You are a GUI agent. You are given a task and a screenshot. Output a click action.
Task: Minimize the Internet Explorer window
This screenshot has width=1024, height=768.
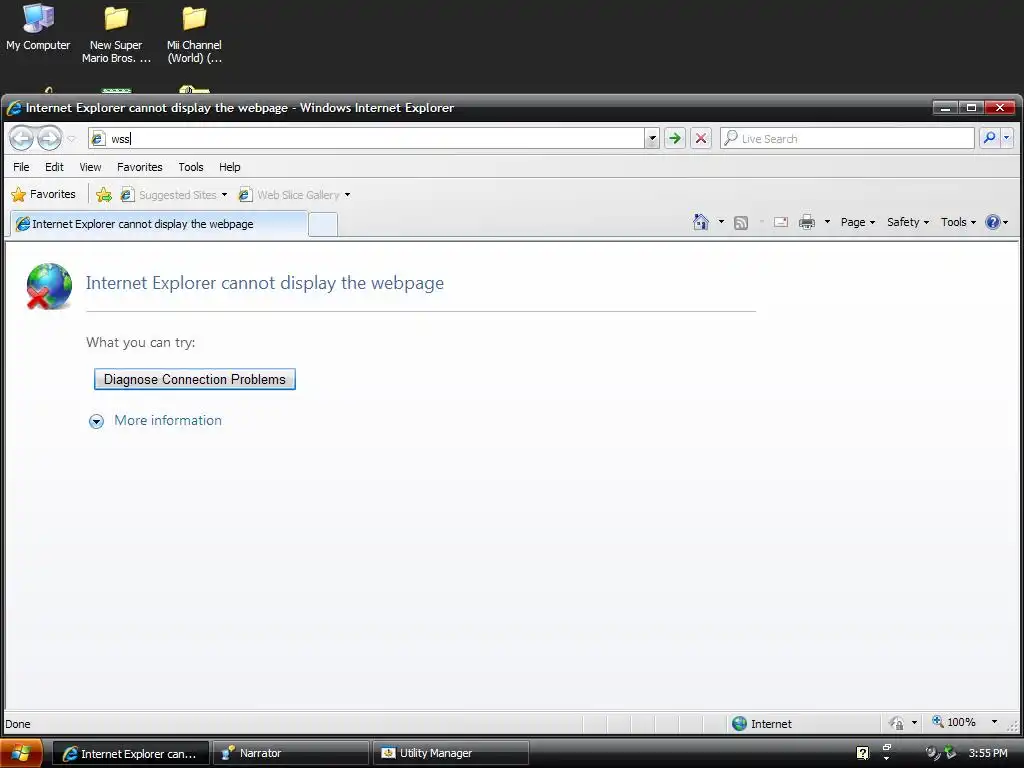[x=945, y=108]
